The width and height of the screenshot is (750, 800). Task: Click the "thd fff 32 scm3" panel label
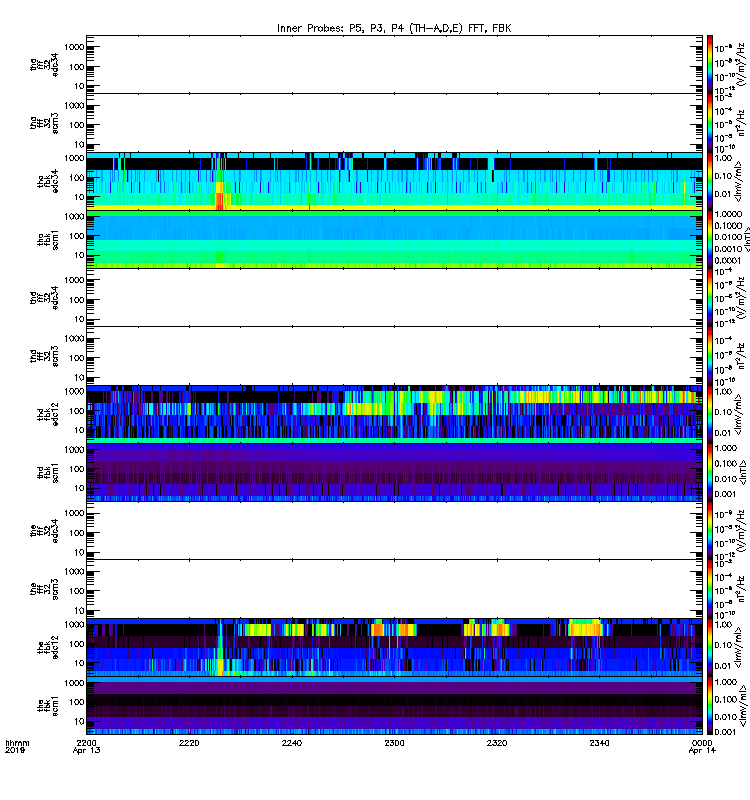[x=44, y=356]
